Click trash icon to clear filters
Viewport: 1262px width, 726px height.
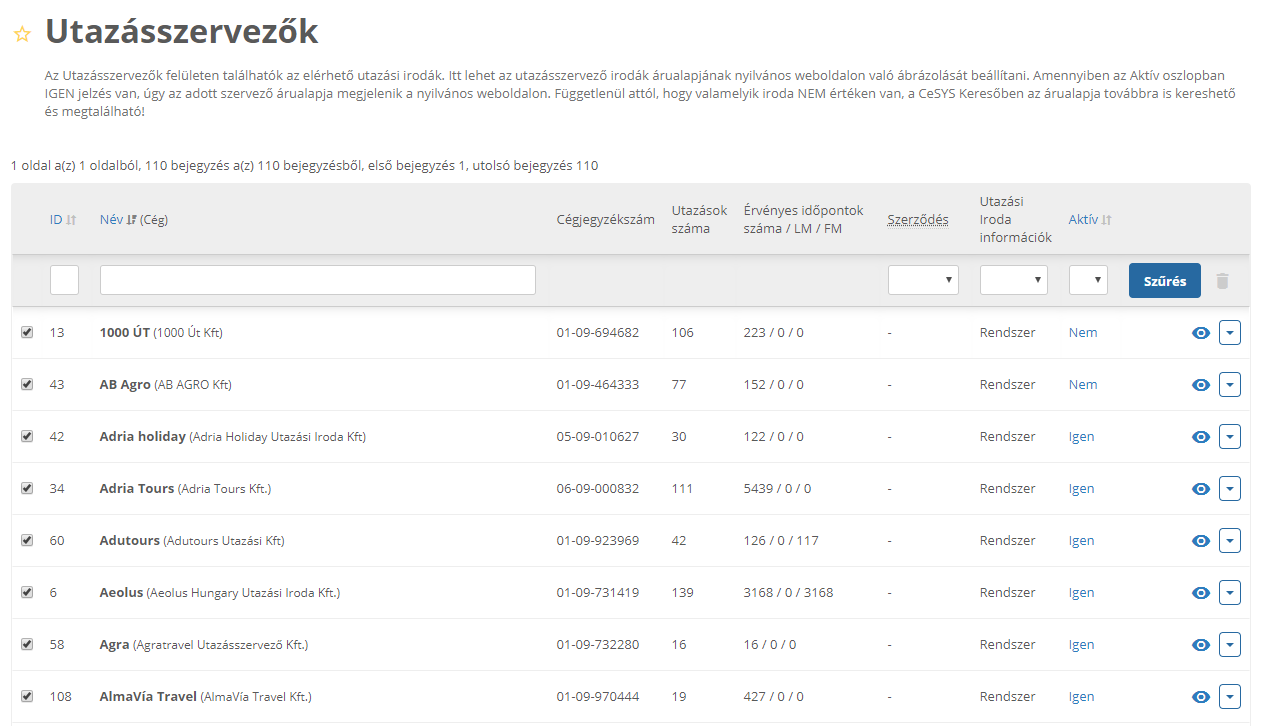click(x=1222, y=281)
